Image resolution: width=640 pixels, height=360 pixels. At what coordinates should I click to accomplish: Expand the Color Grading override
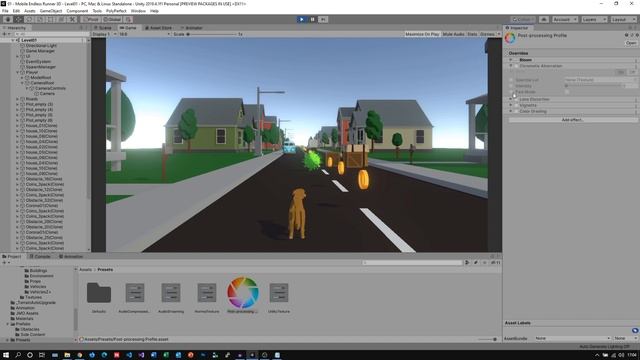(x=511, y=111)
